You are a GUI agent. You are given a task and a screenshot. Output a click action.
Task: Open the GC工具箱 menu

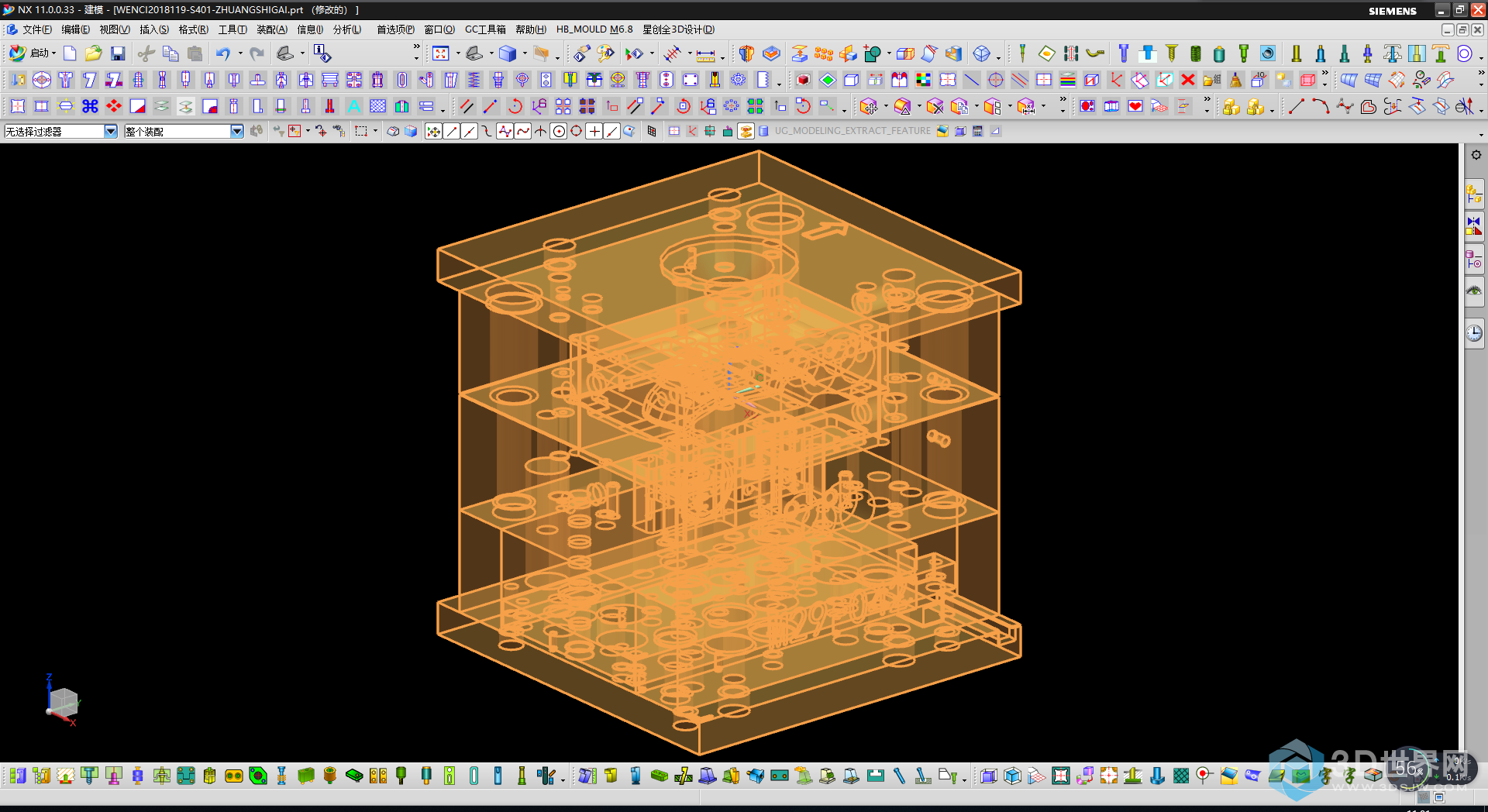[x=485, y=29]
